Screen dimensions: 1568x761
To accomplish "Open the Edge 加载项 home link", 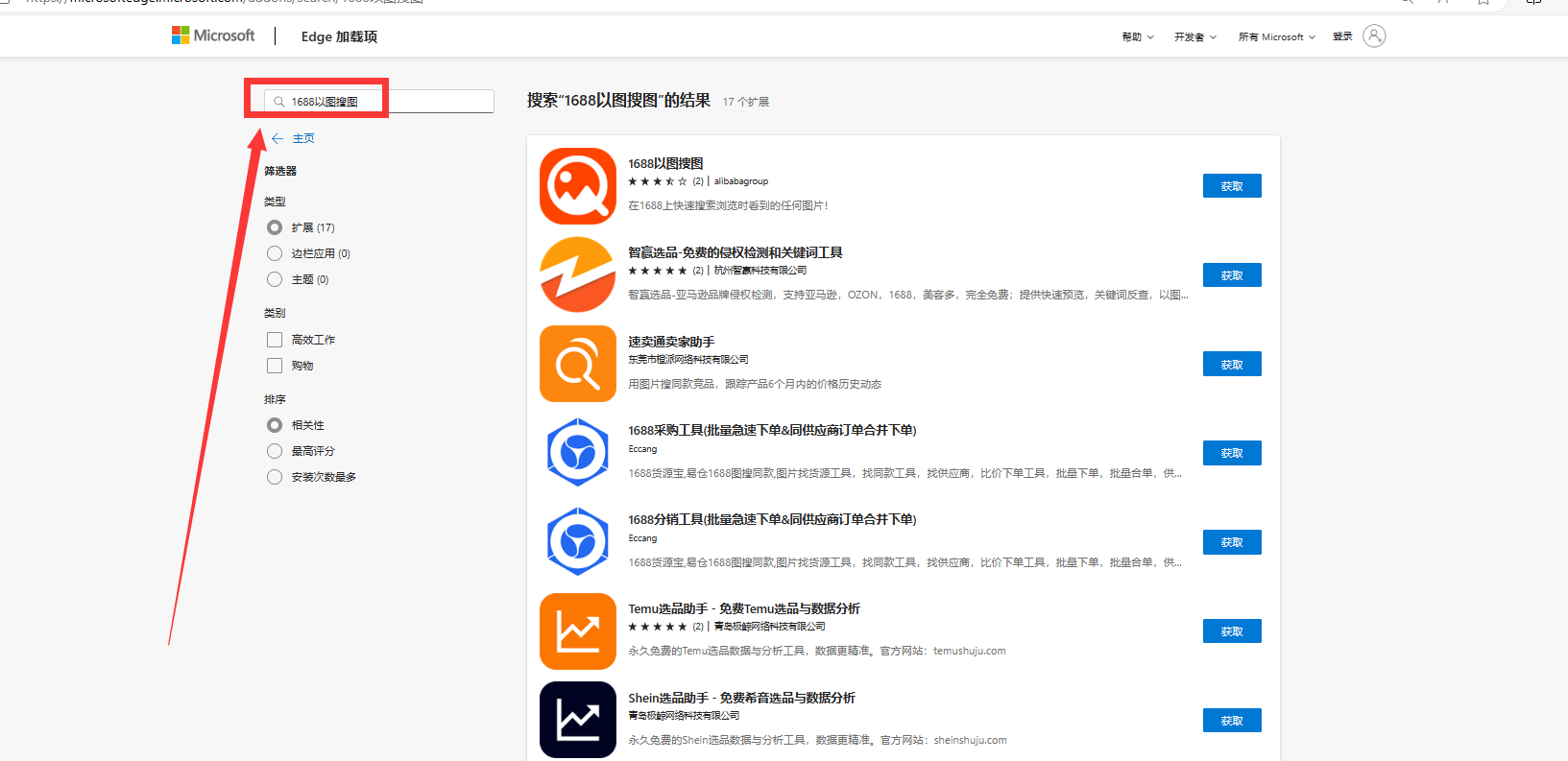I will [339, 36].
